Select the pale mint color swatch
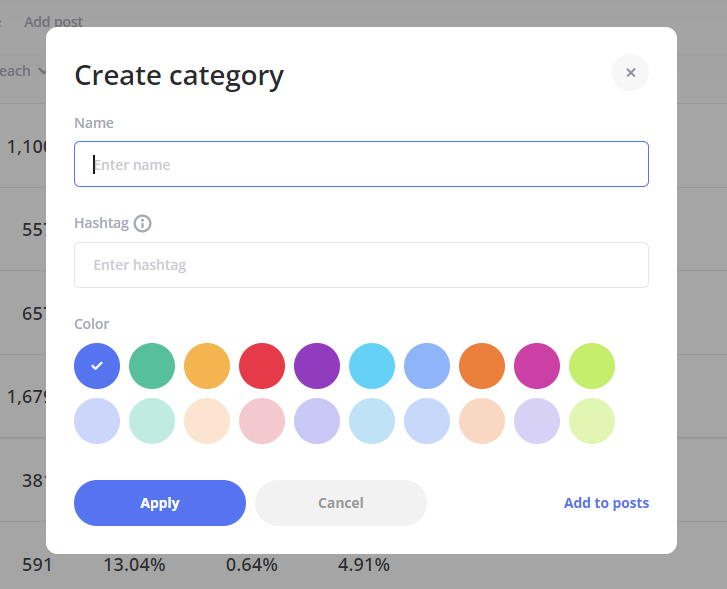Viewport: 727px width, 589px height. (x=152, y=421)
